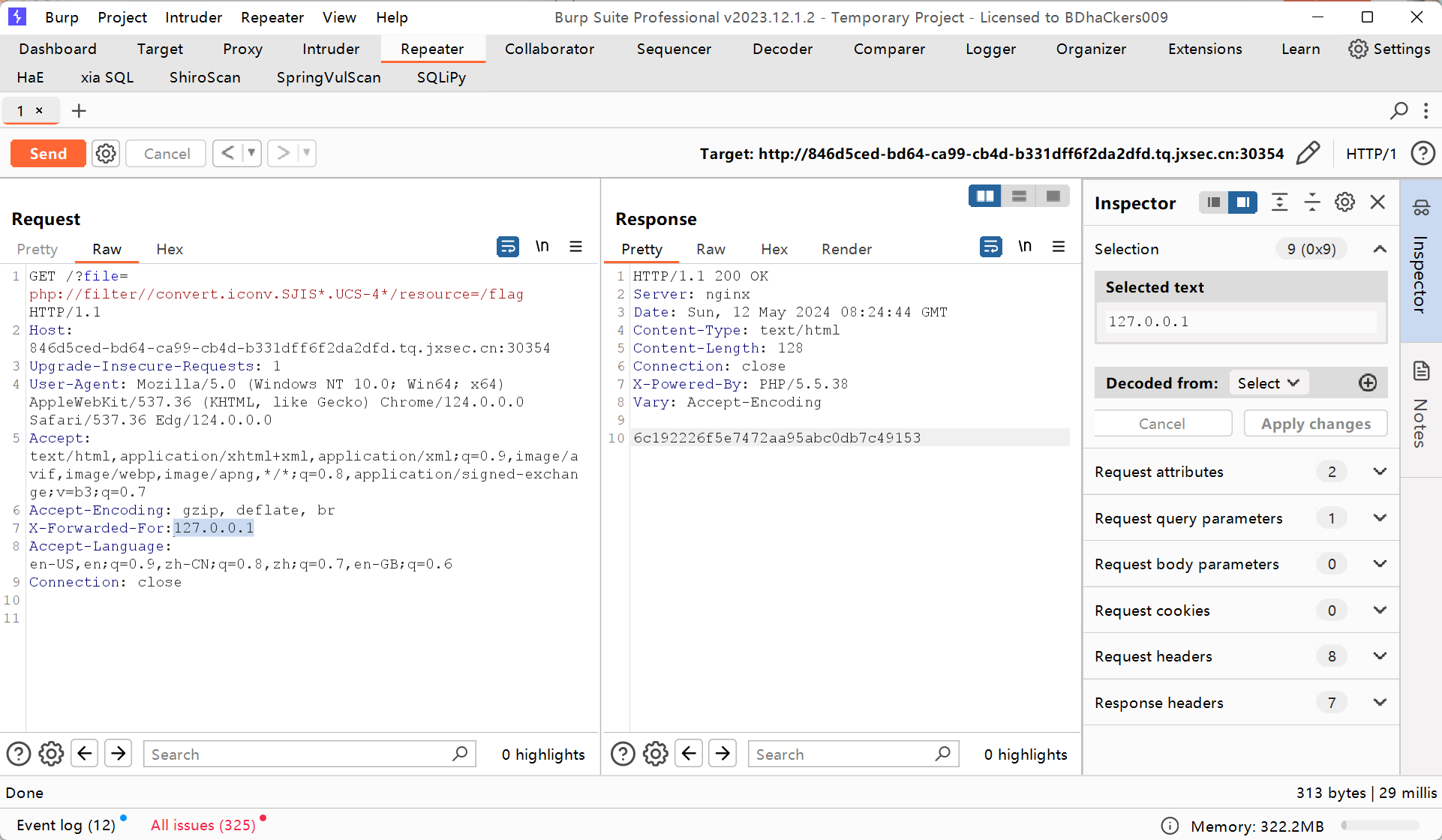Click HTTP/1 protocol selector
This screenshot has width=1442, height=840.
point(1371,154)
